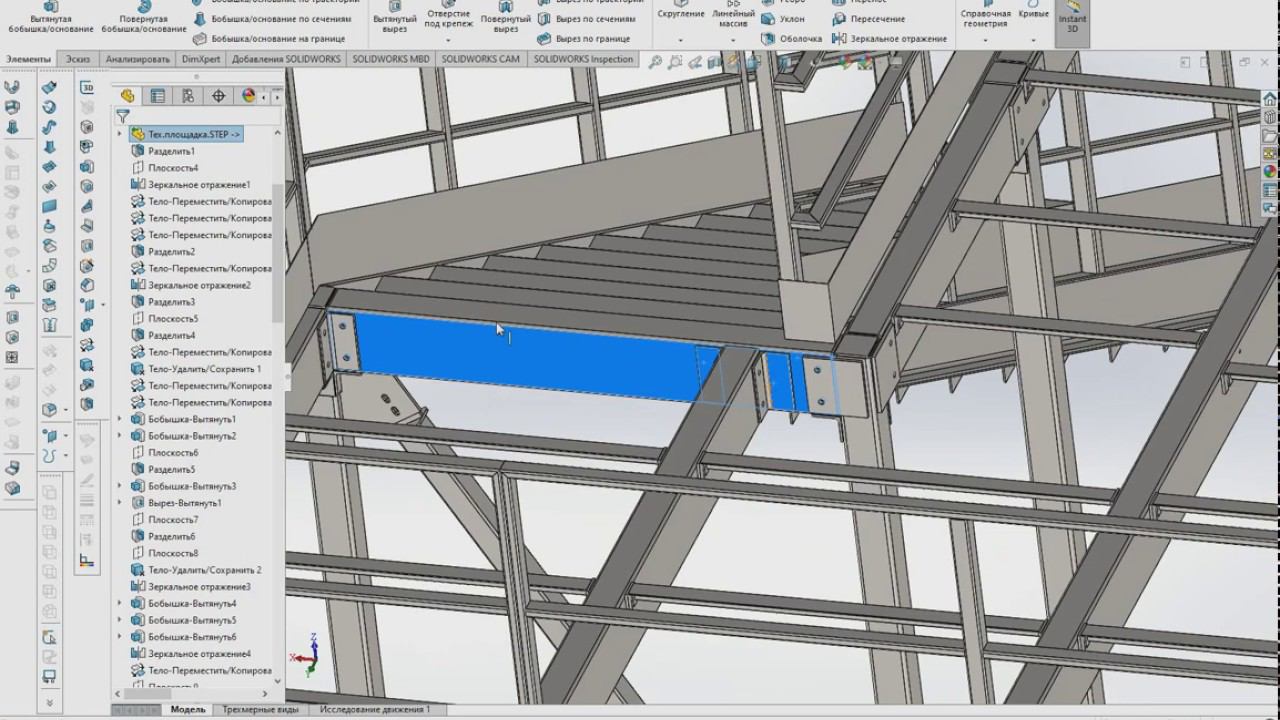Click the XYZ coordinate triad
The width and height of the screenshot is (1280, 720).
tap(304, 654)
